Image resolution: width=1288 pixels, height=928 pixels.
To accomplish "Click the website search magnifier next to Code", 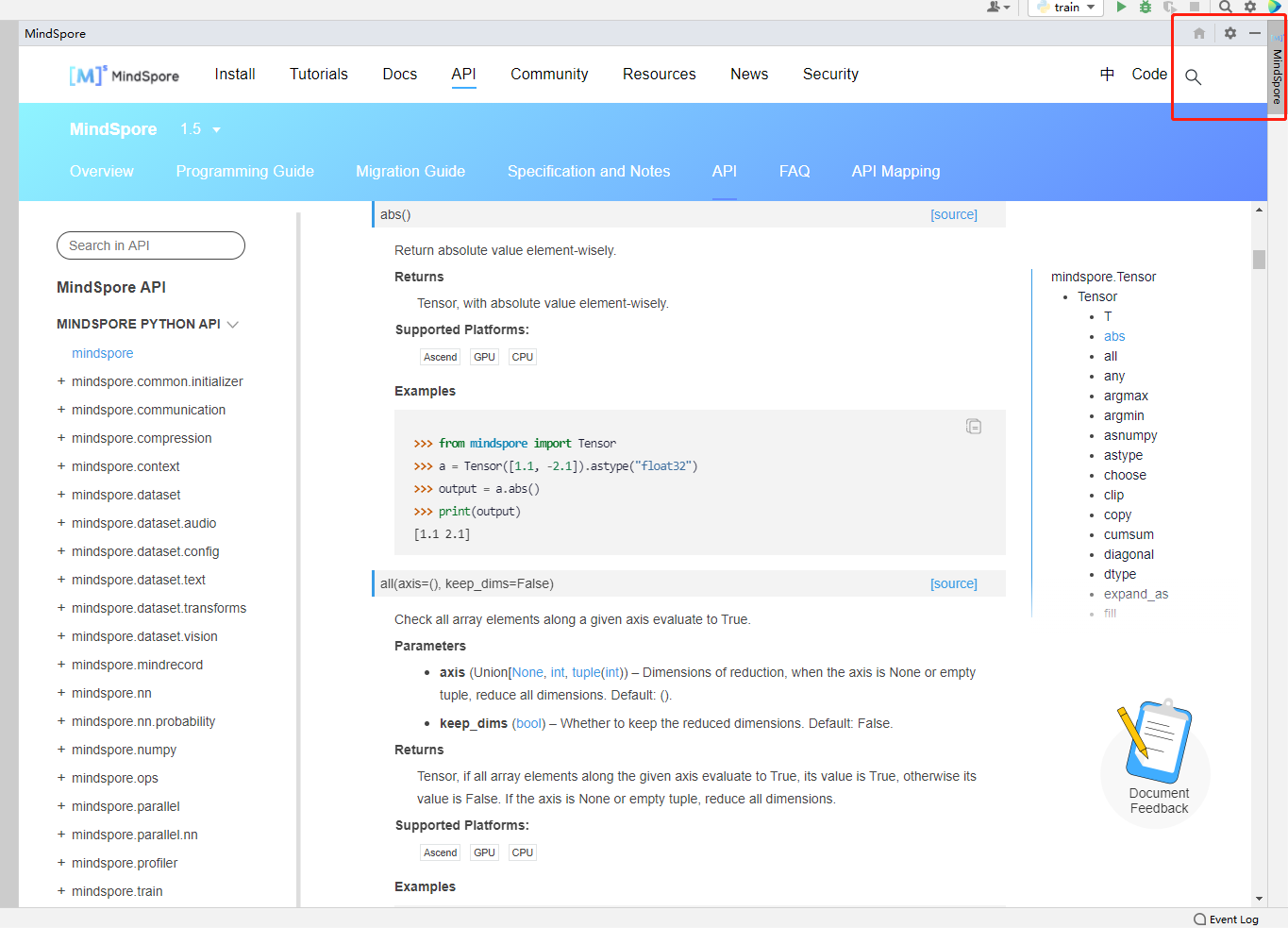I will click(1194, 76).
